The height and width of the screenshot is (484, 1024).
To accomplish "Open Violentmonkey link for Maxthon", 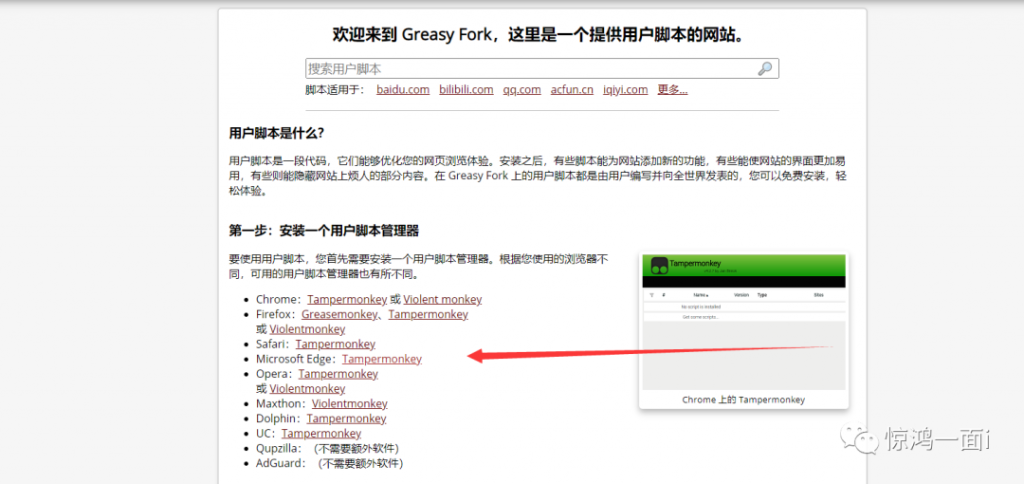I will click(x=349, y=404).
